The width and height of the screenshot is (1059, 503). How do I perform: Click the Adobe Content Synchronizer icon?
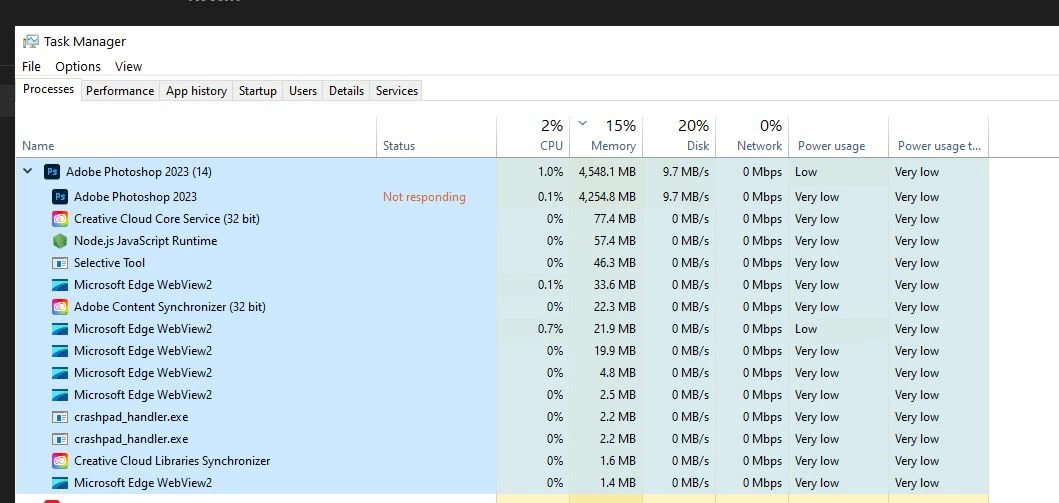[x=60, y=307]
